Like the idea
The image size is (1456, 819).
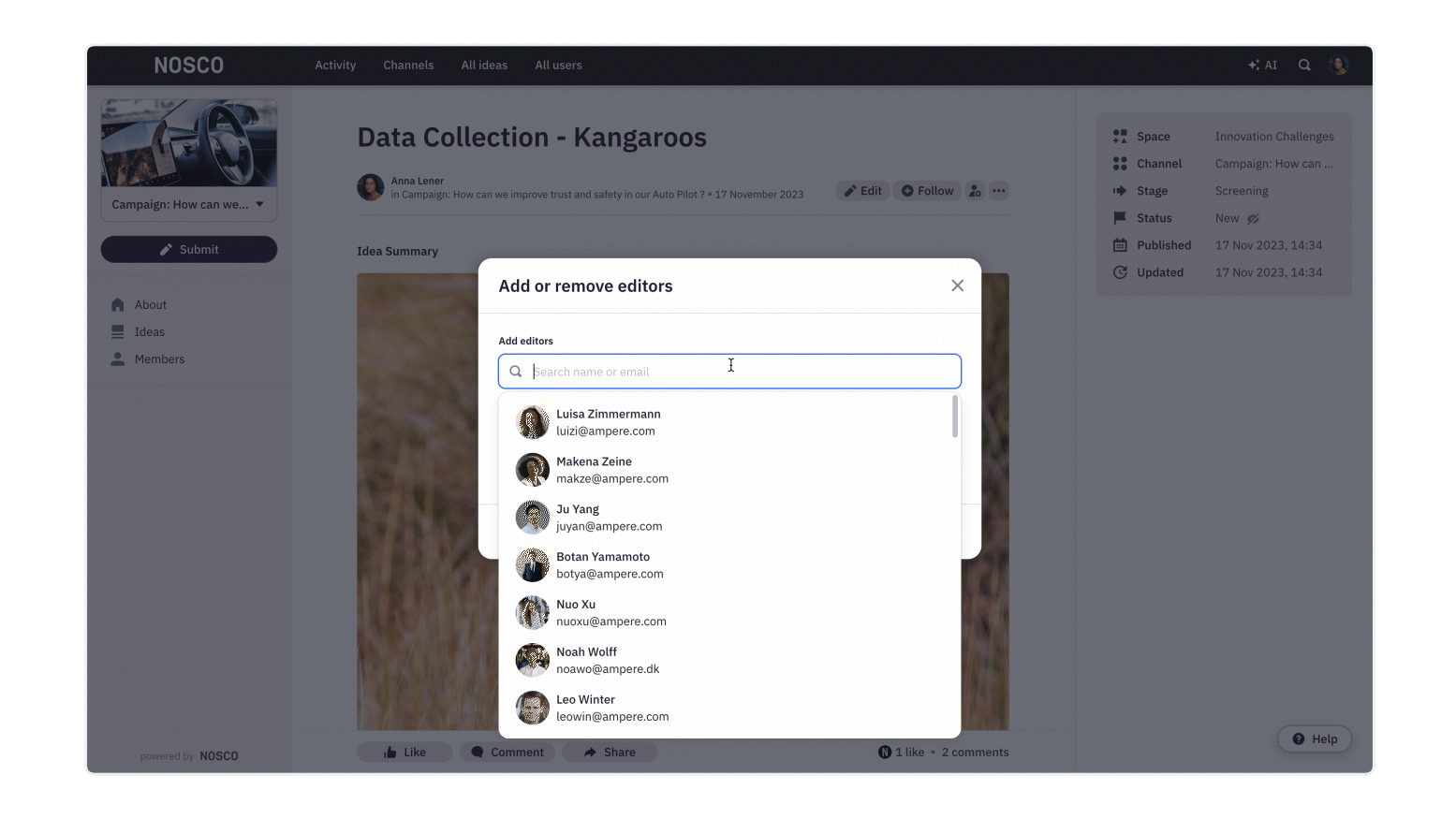tap(404, 753)
